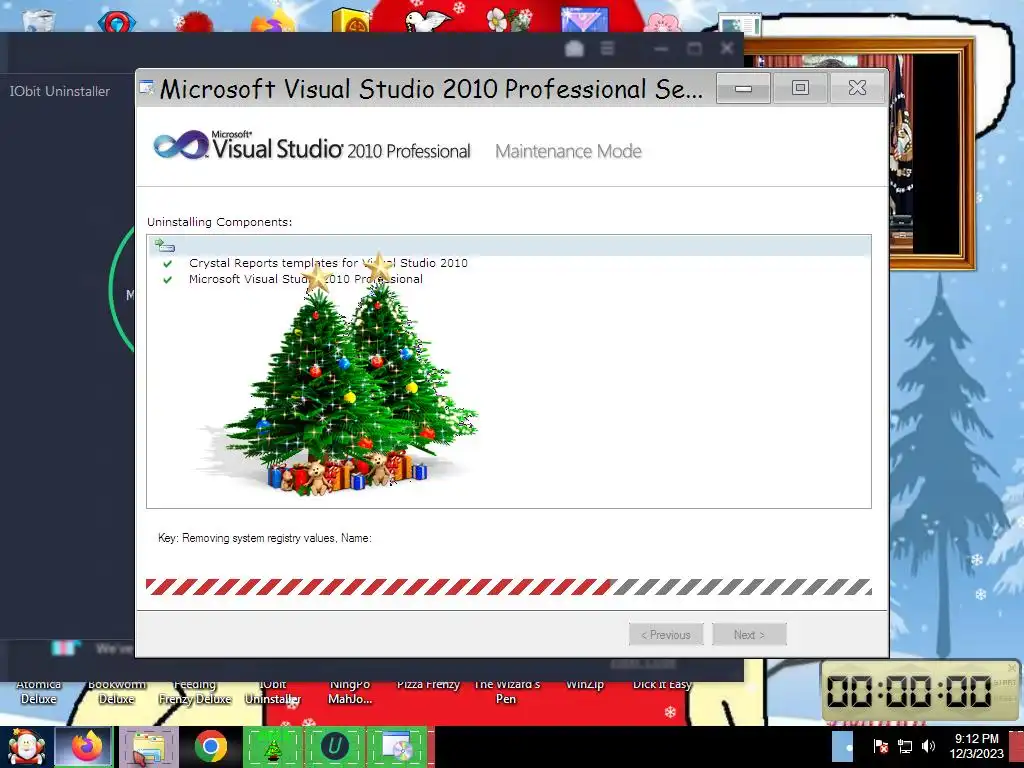1024x768 pixels.
Task: Open the NingPo MahJo... desktop shortcut
Action: coord(350,692)
